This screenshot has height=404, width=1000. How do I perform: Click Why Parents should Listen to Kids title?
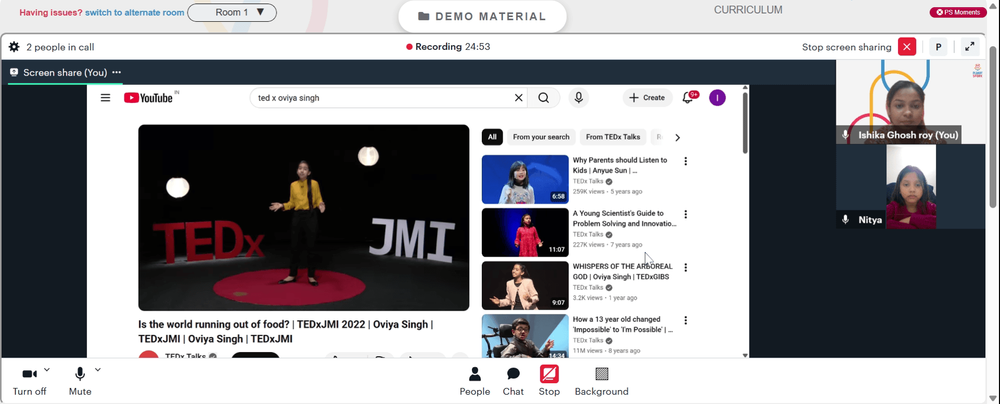coord(620,165)
